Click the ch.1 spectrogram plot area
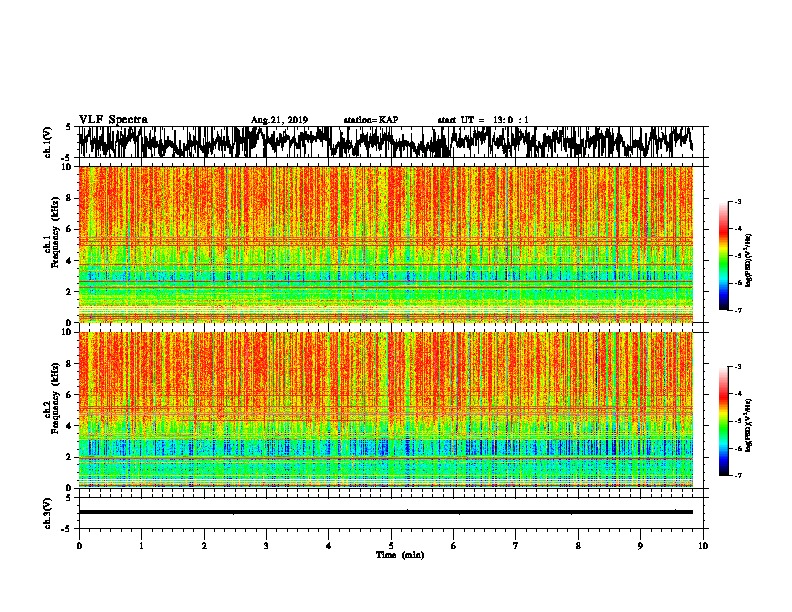The height and width of the screenshot is (612, 792). (386, 244)
